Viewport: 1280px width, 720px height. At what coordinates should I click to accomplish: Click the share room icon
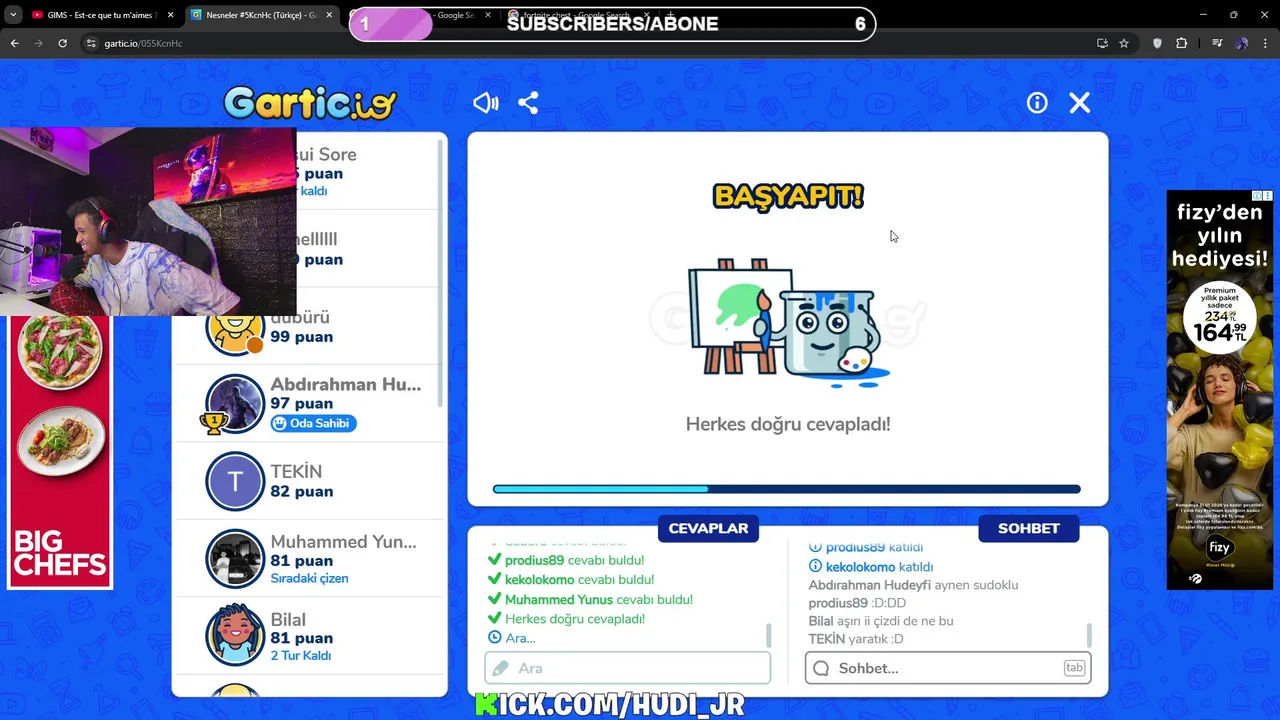[x=528, y=103]
